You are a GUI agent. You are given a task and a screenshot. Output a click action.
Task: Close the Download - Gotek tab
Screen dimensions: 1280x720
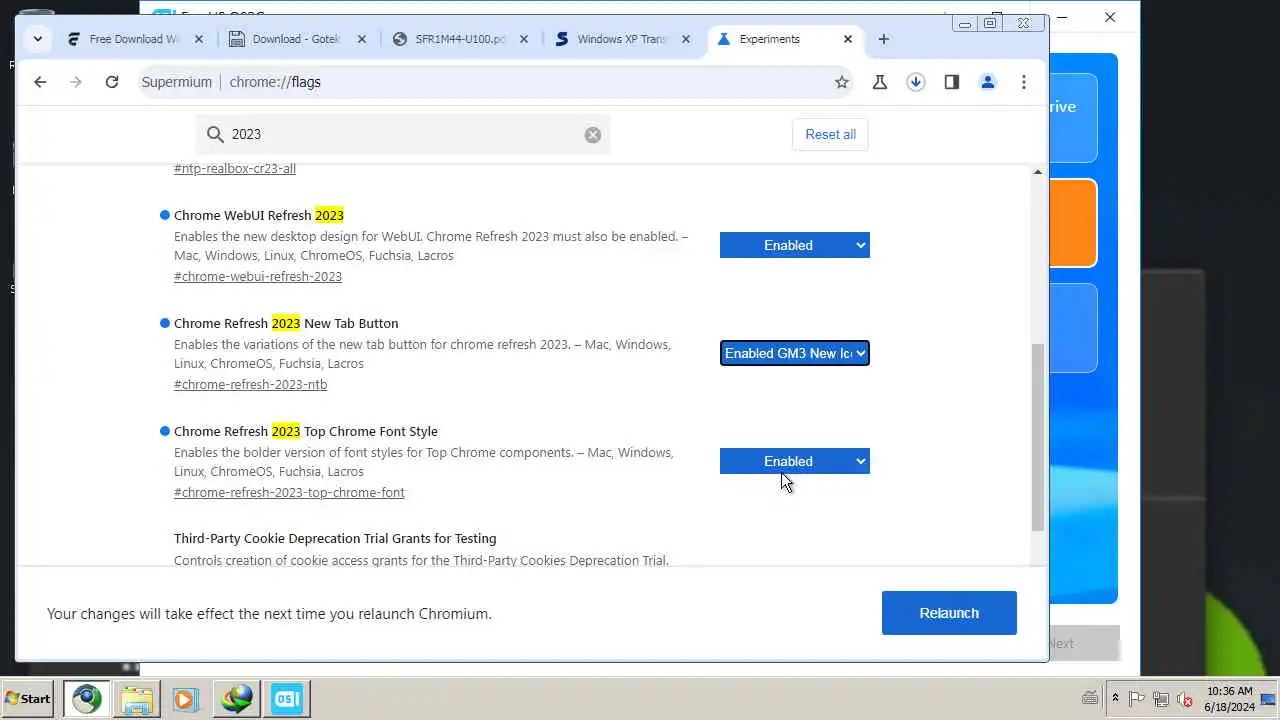362,39
